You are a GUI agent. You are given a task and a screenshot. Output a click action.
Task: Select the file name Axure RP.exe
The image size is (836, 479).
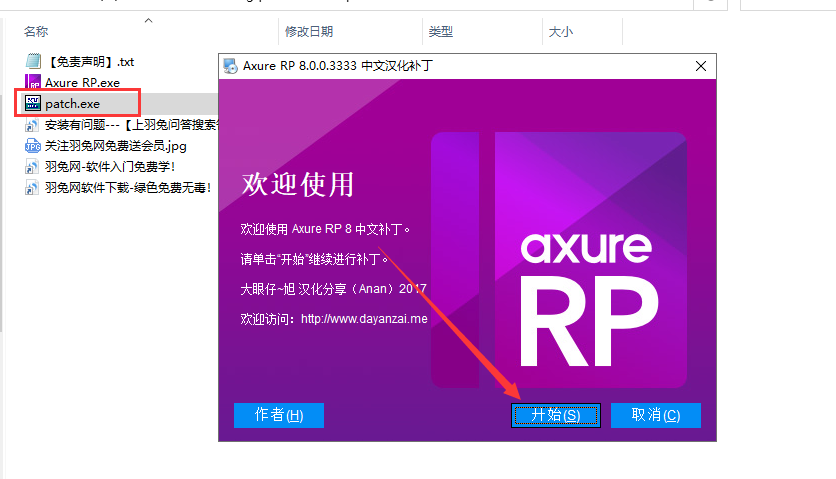click(83, 83)
